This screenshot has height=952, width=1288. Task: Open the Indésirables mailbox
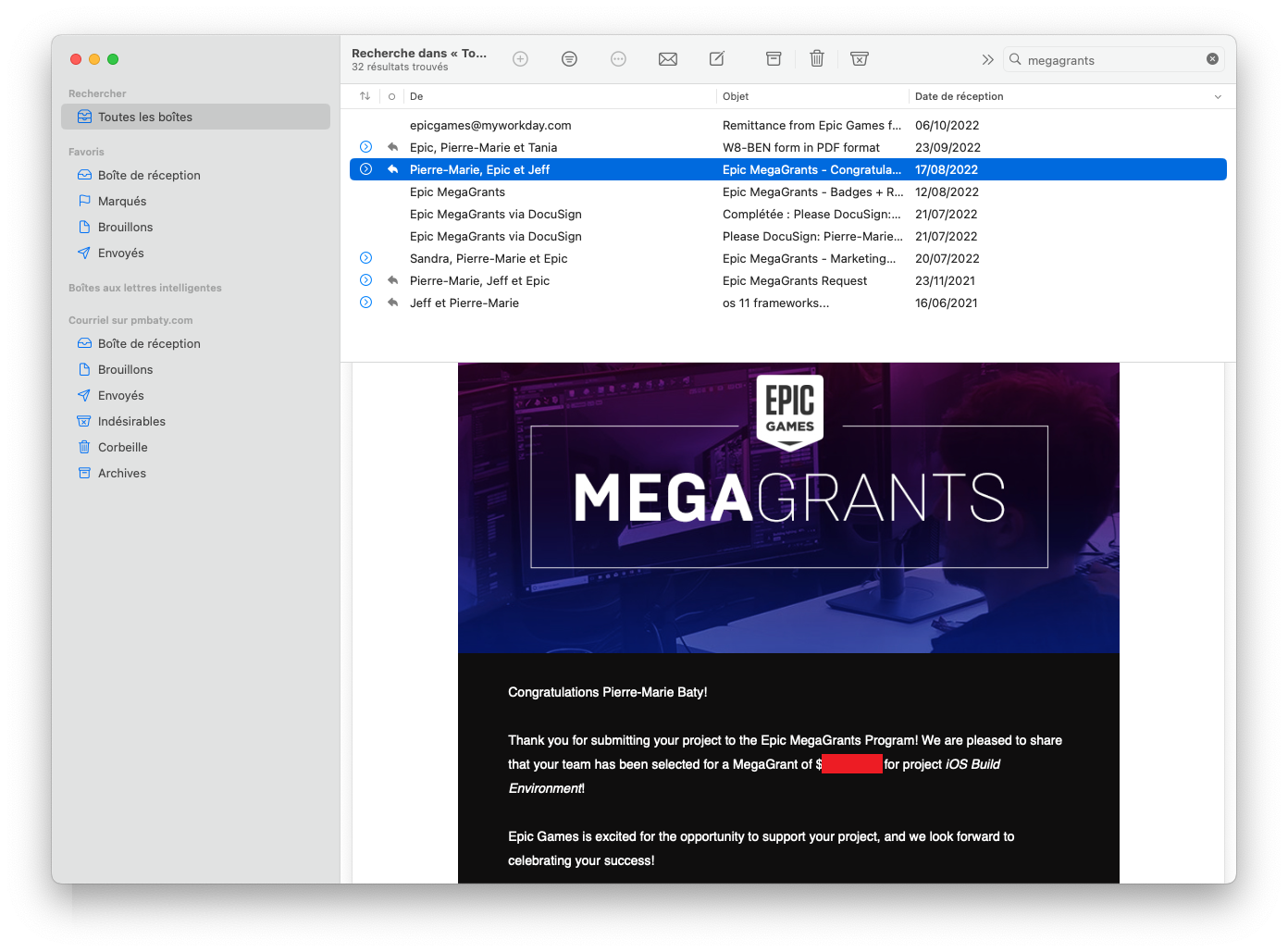pyautogui.click(x=131, y=421)
